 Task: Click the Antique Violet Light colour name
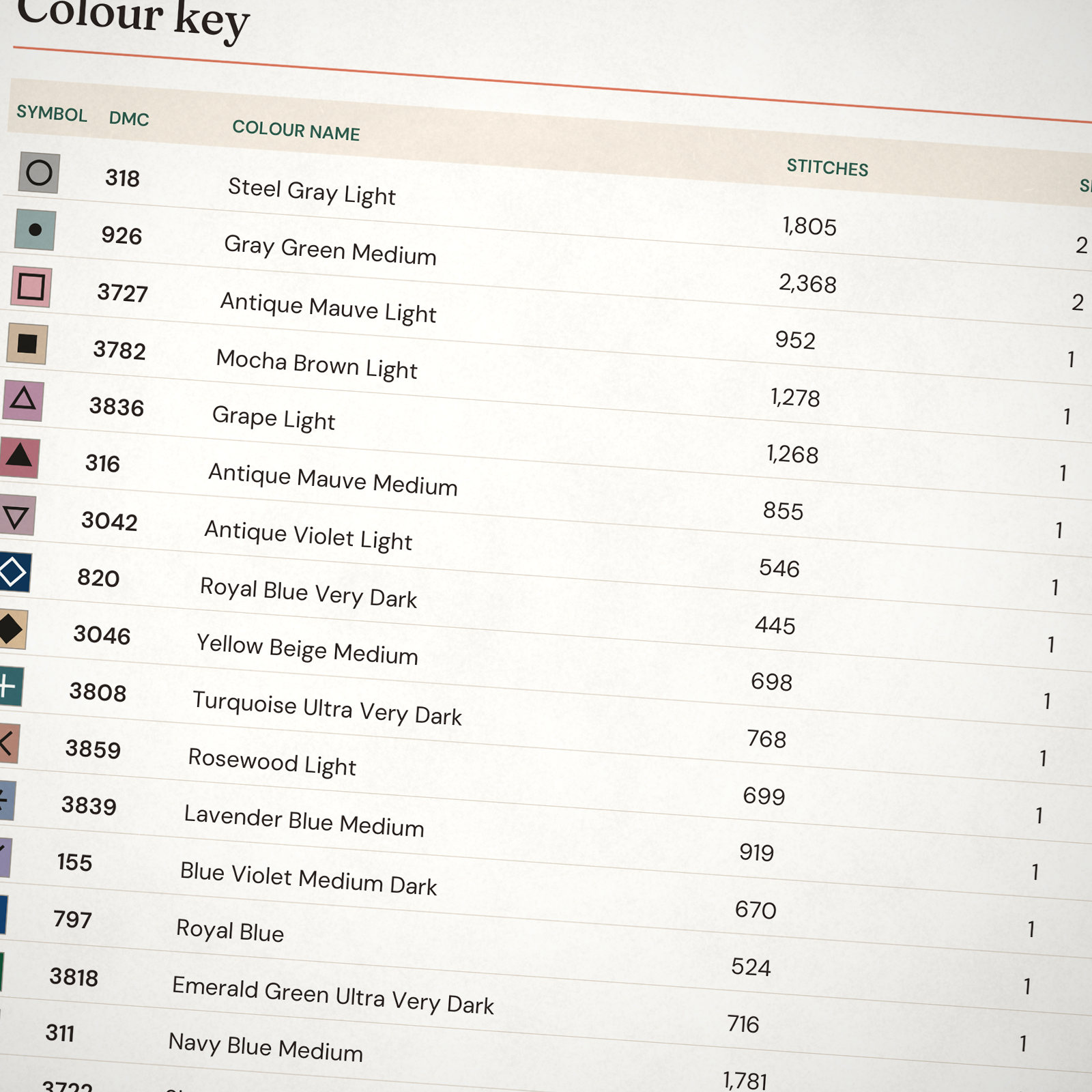308,535
